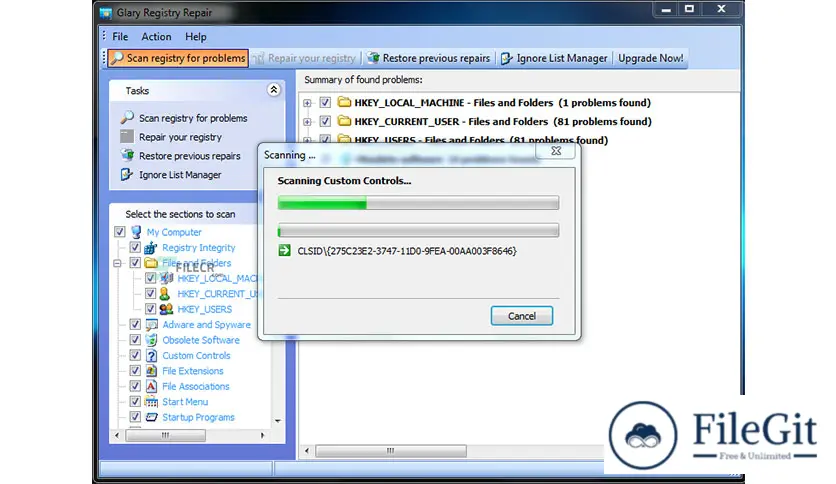
Task: Click Scan registry for problems toolbar button
Action: 178,58
